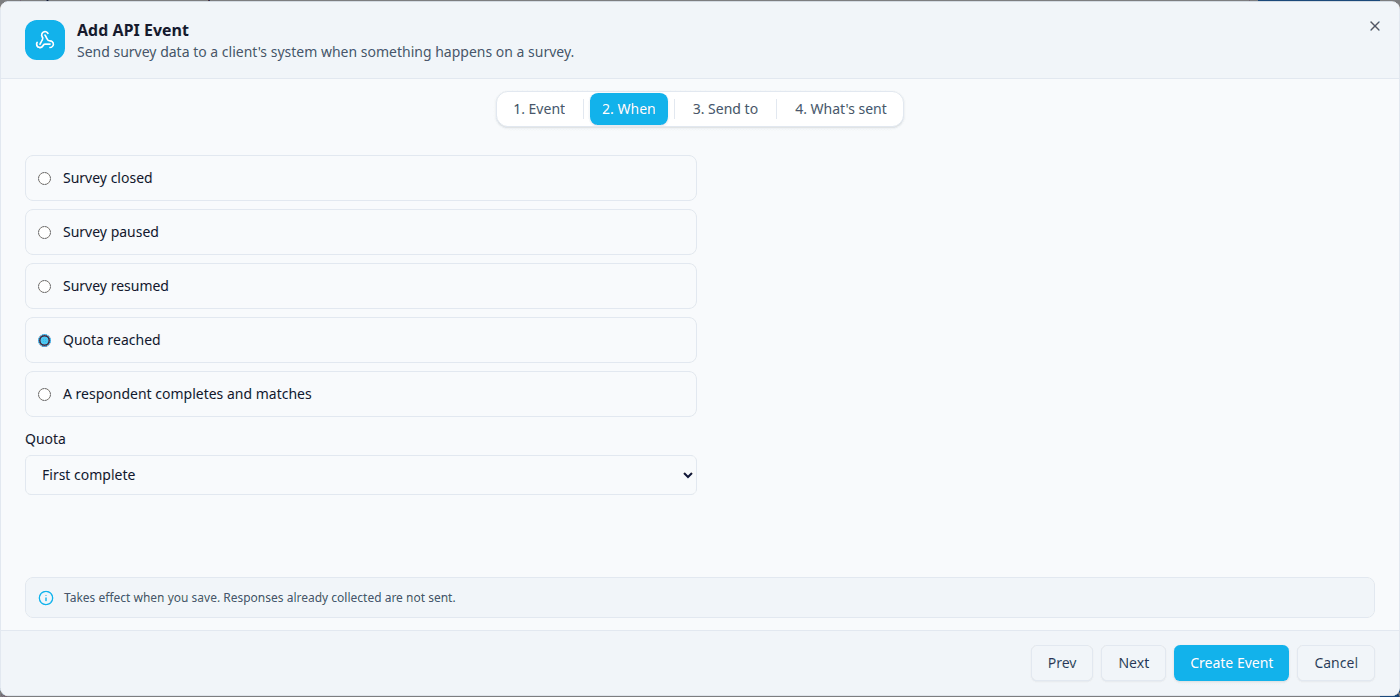This screenshot has height=697, width=1400.
Task: Cancel the Add API Event dialog
Action: pyautogui.click(x=1336, y=663)
